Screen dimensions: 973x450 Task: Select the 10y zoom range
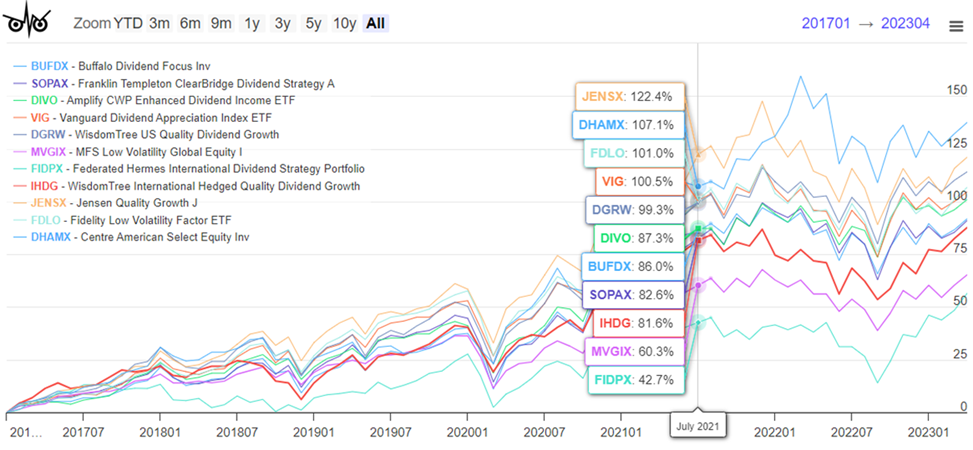click(345, 23)
